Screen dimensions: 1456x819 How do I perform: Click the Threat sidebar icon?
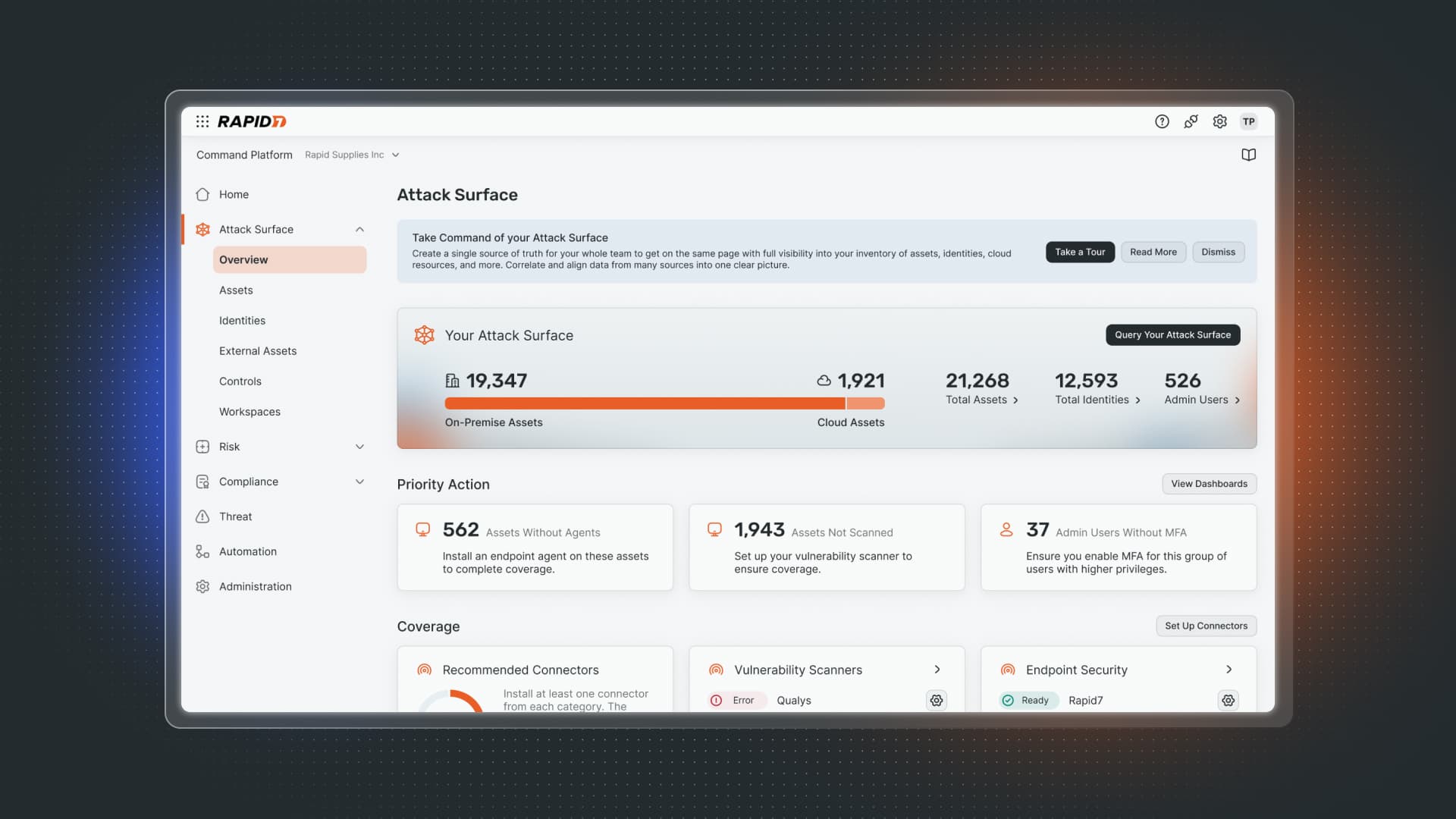(202, 516)
